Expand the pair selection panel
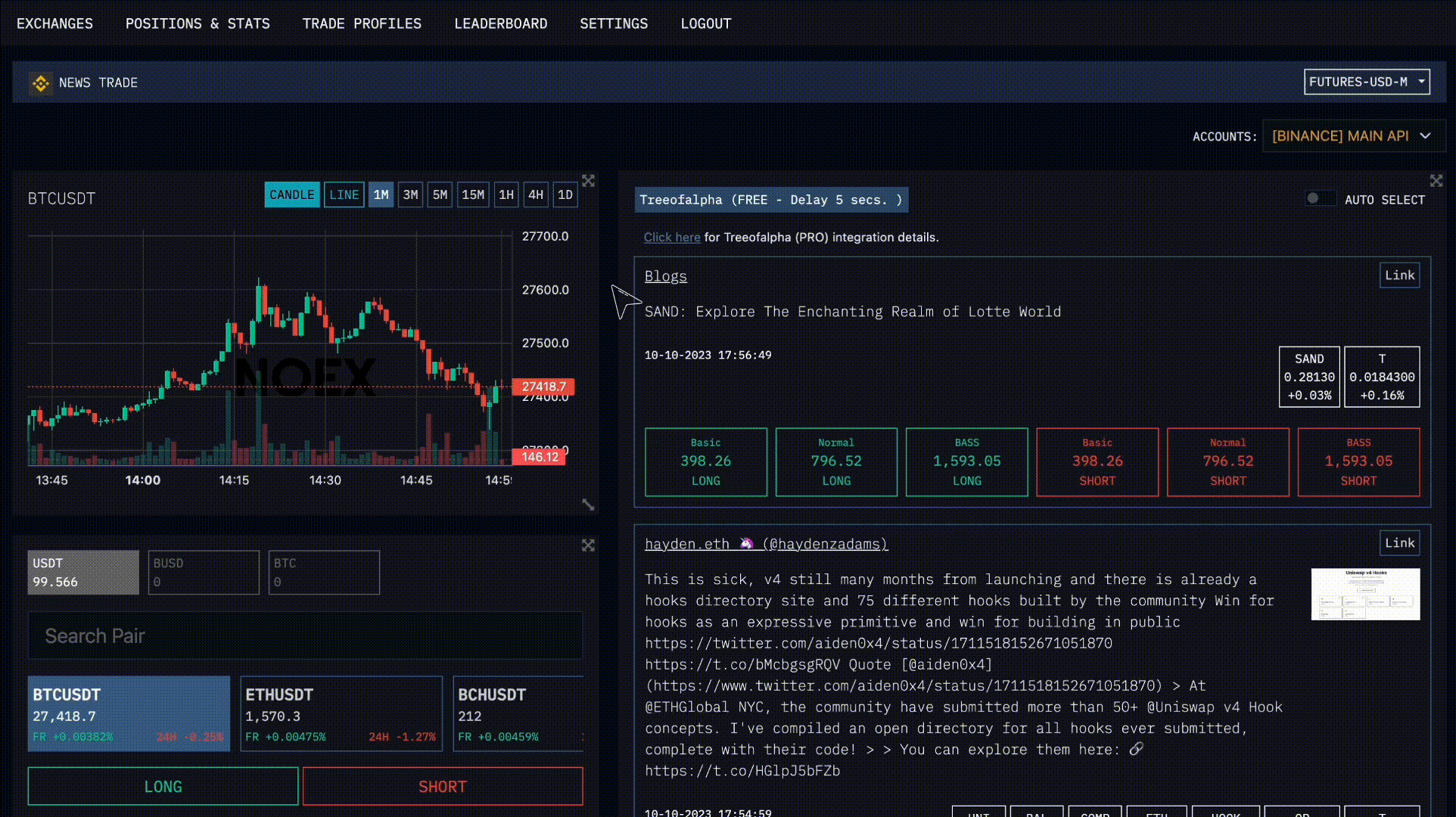Viewport: 1456px width, 817px height. pos(588,545)
